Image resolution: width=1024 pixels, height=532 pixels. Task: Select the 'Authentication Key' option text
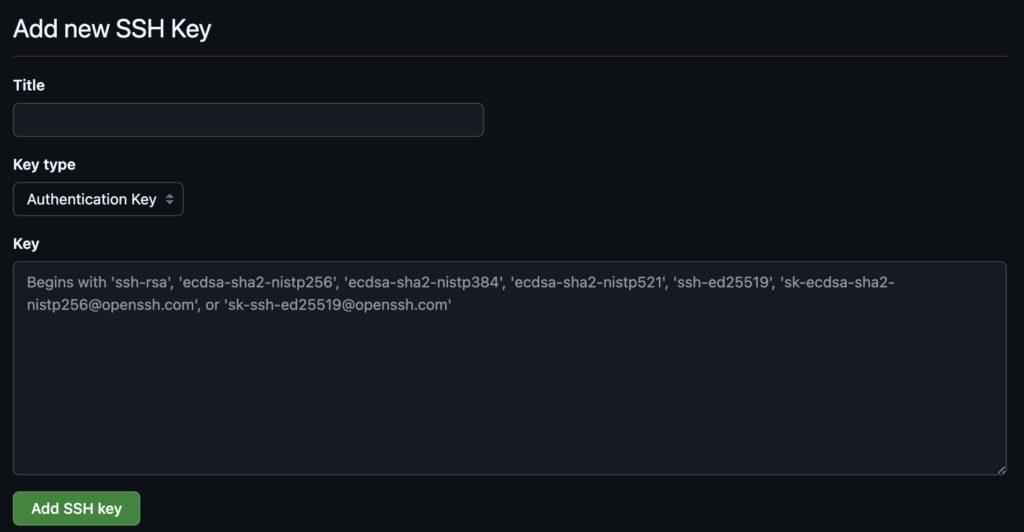coord(91,199)
